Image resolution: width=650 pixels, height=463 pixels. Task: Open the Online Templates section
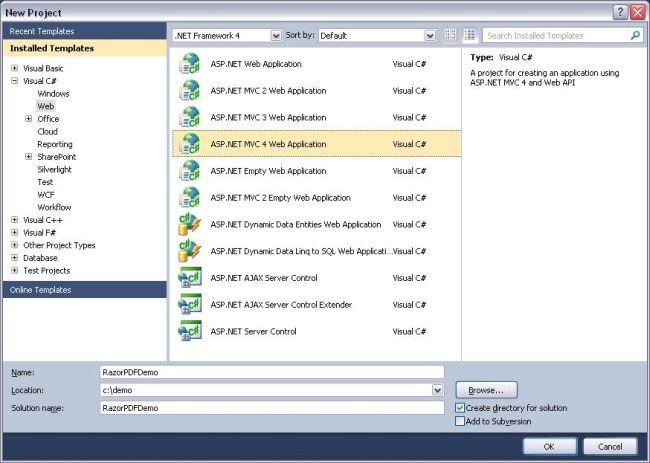pyautogui.click(x=85, y=290)
